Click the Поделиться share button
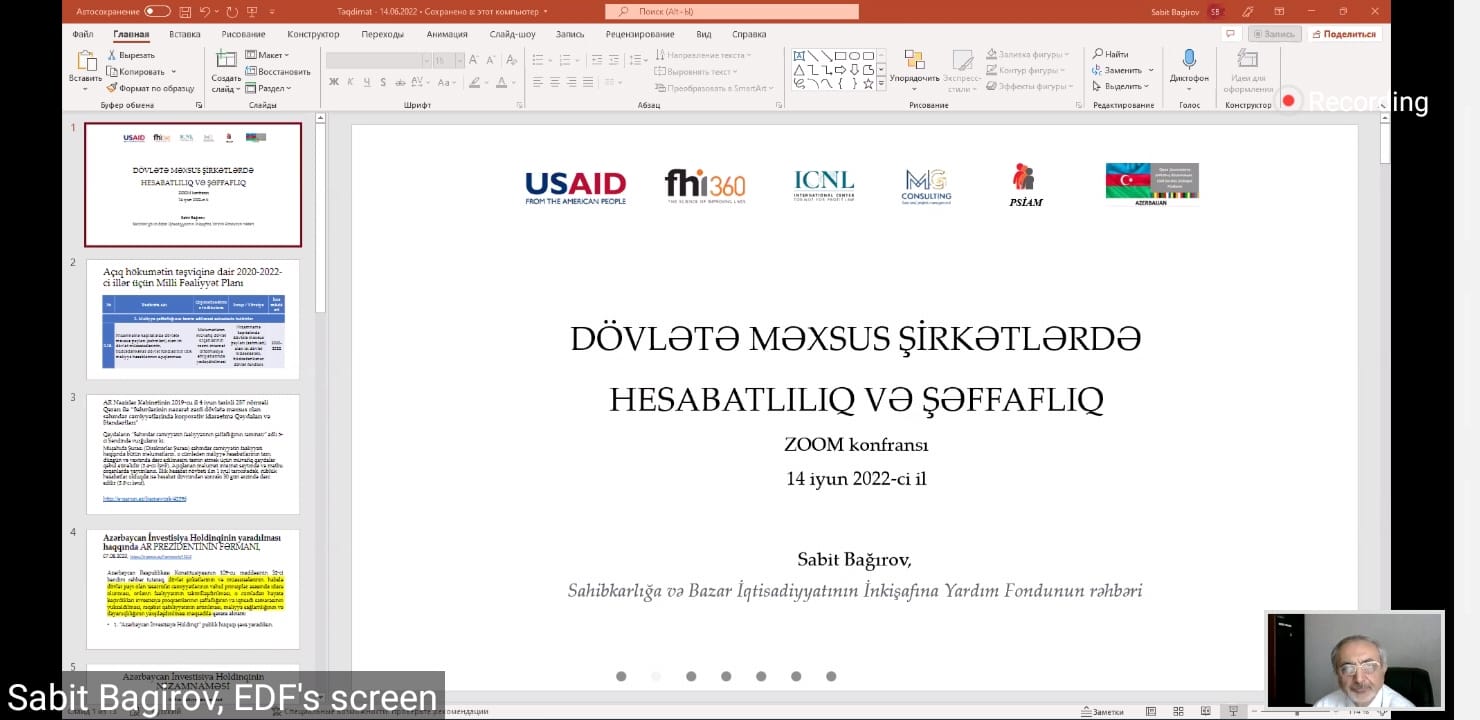1480x720 pixels. click(1343, 34)
